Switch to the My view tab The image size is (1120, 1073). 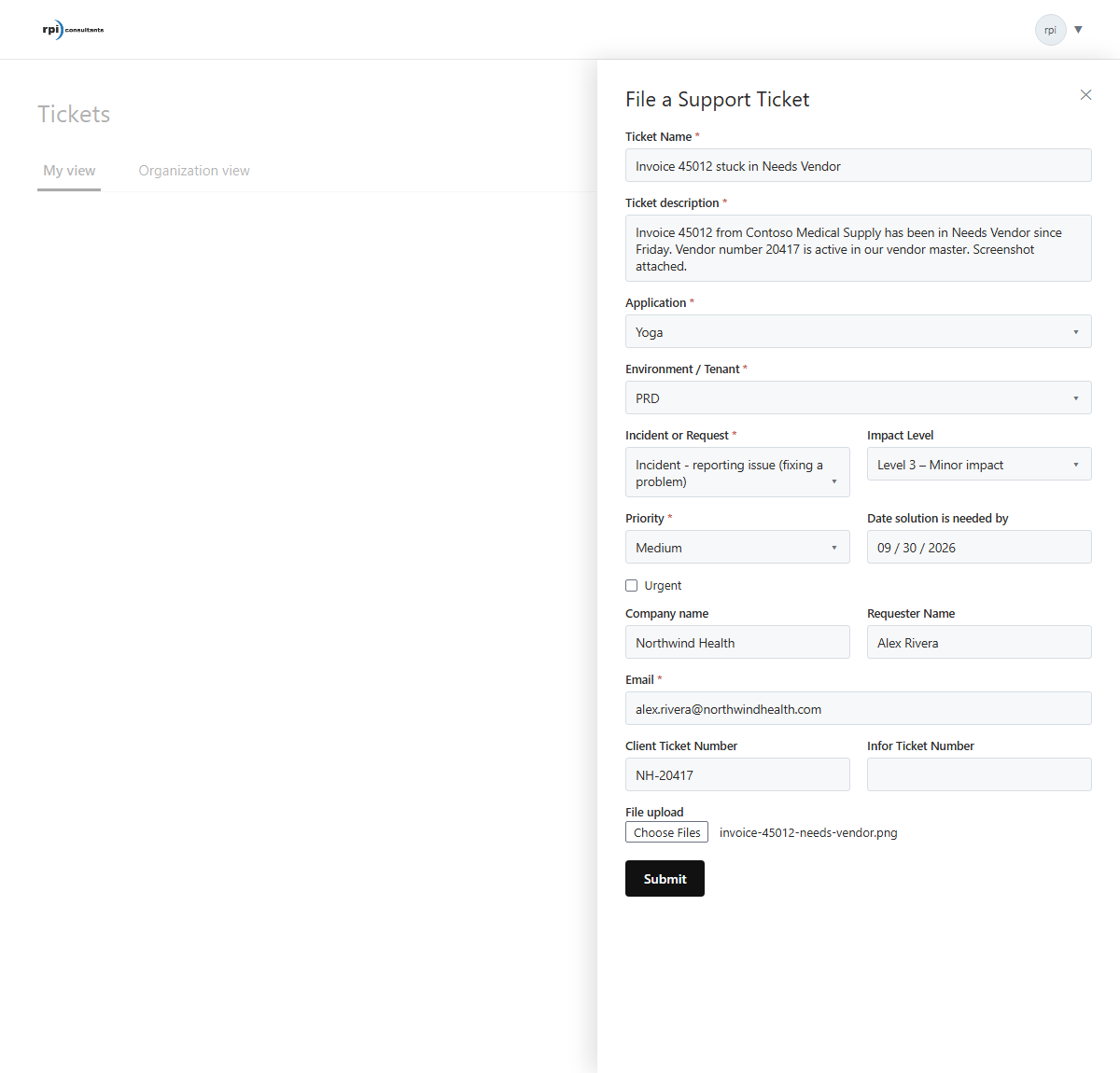pyautogui.click(x=69, y=171)
